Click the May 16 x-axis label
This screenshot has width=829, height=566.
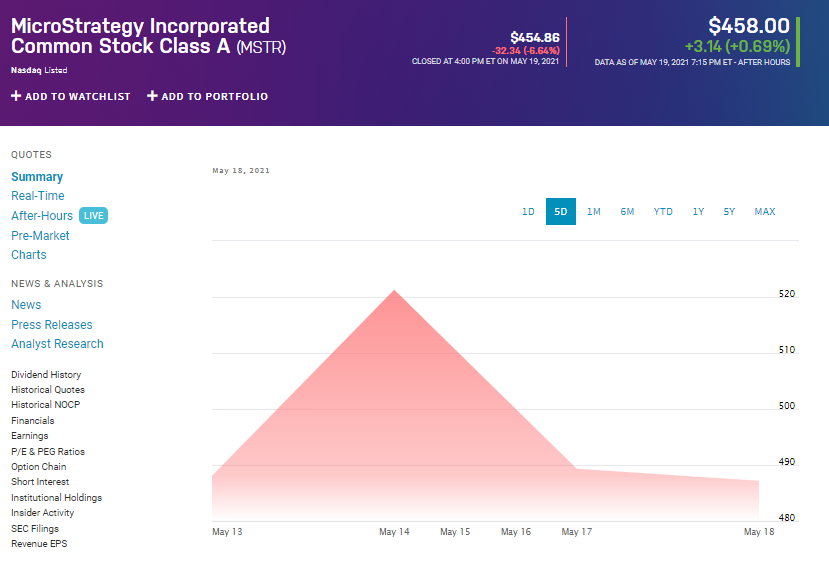point(516,532)
